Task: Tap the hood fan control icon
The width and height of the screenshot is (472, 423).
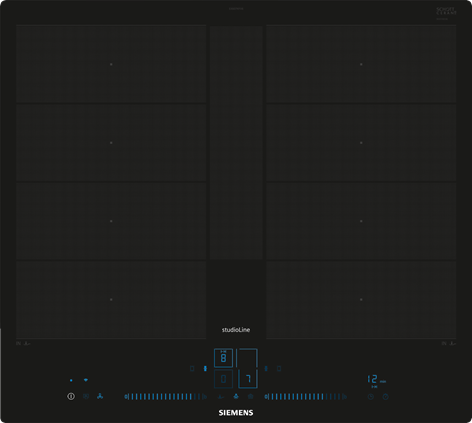Action: click(100, 396)
